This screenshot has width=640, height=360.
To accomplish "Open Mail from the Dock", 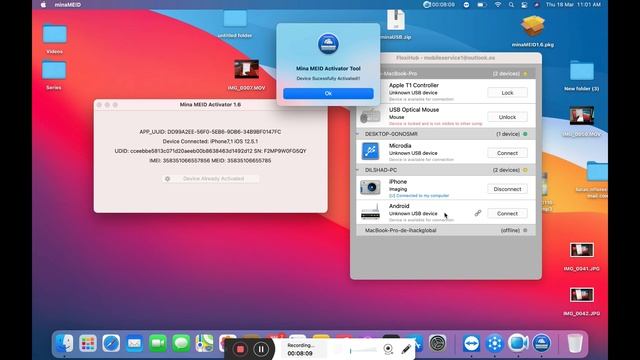I will tap(134, 343).
